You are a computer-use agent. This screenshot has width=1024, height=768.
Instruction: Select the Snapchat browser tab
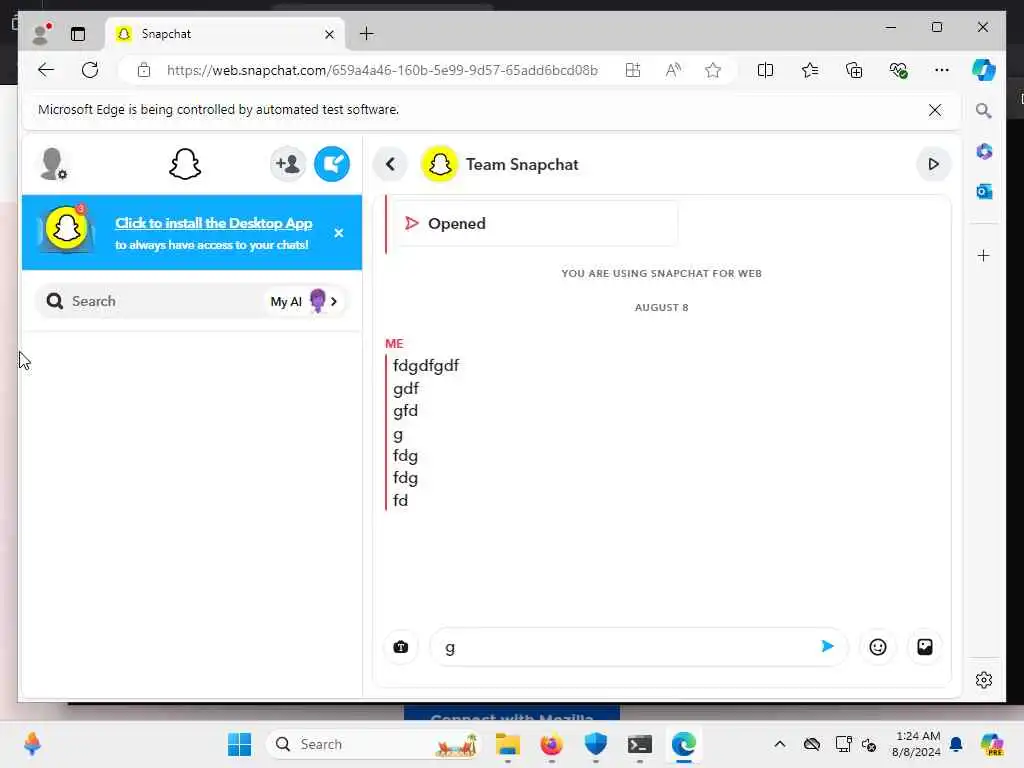click(x=225, y=34)
